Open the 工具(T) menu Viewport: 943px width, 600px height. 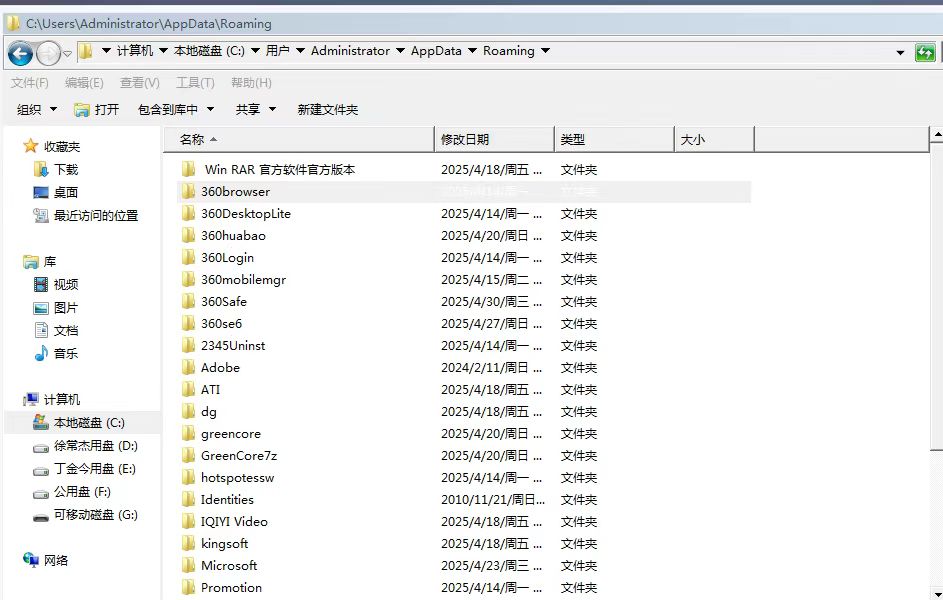(x=195, y=82)
